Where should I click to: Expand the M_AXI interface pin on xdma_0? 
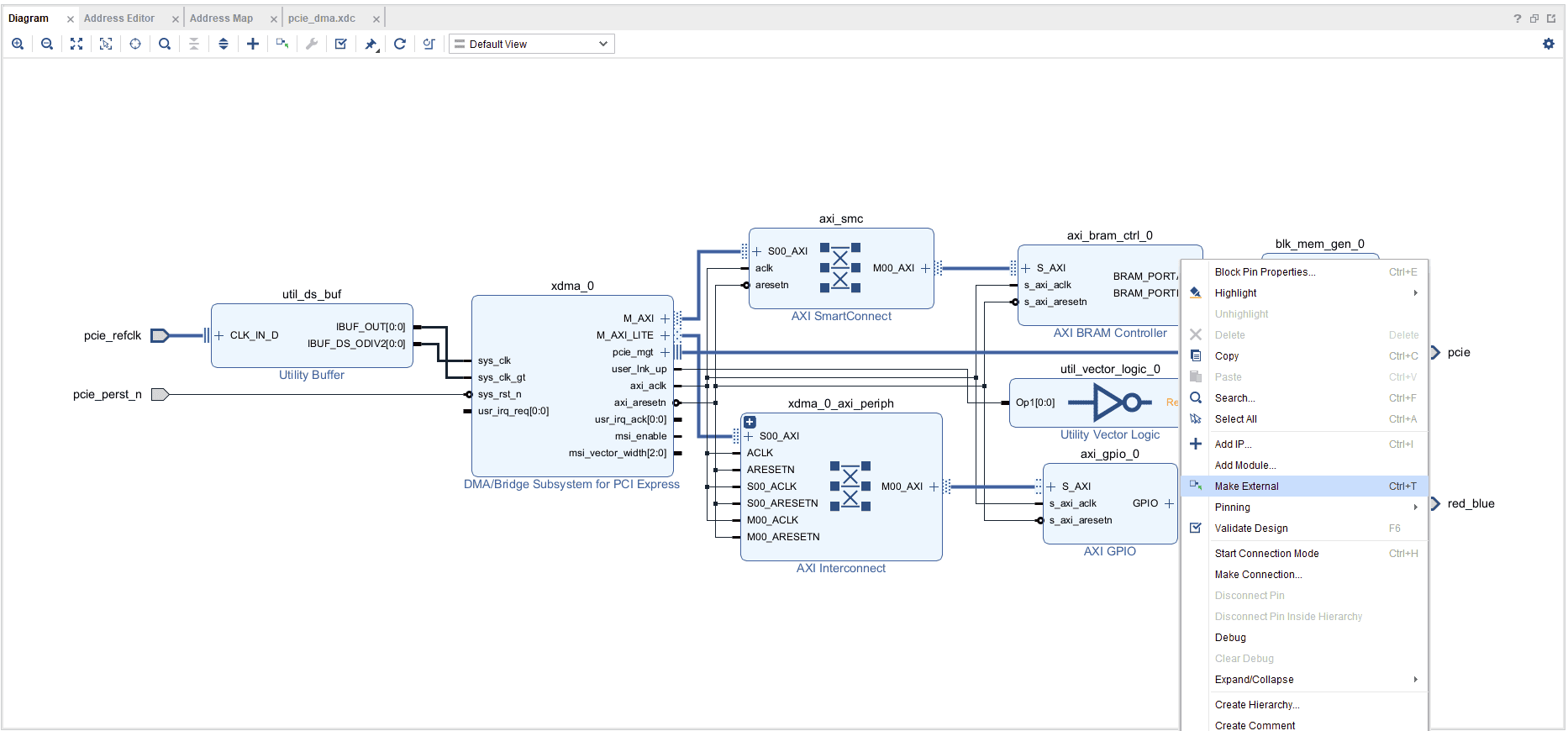(x=665, y=318)
